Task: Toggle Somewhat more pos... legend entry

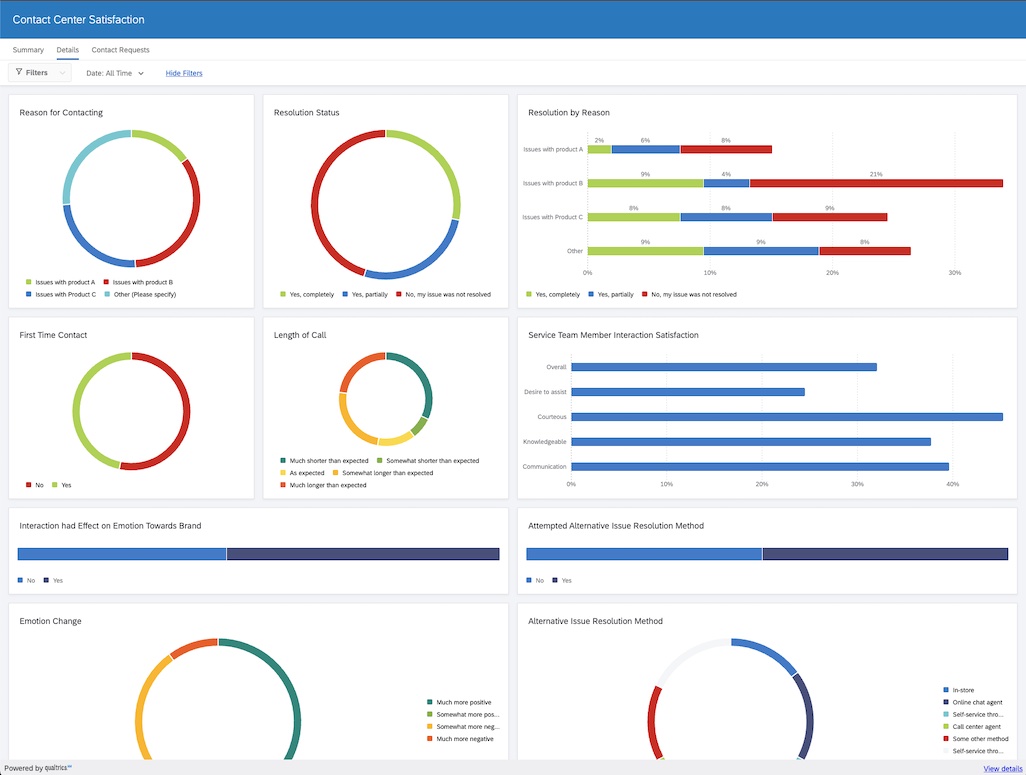Action: click(463, 715)
